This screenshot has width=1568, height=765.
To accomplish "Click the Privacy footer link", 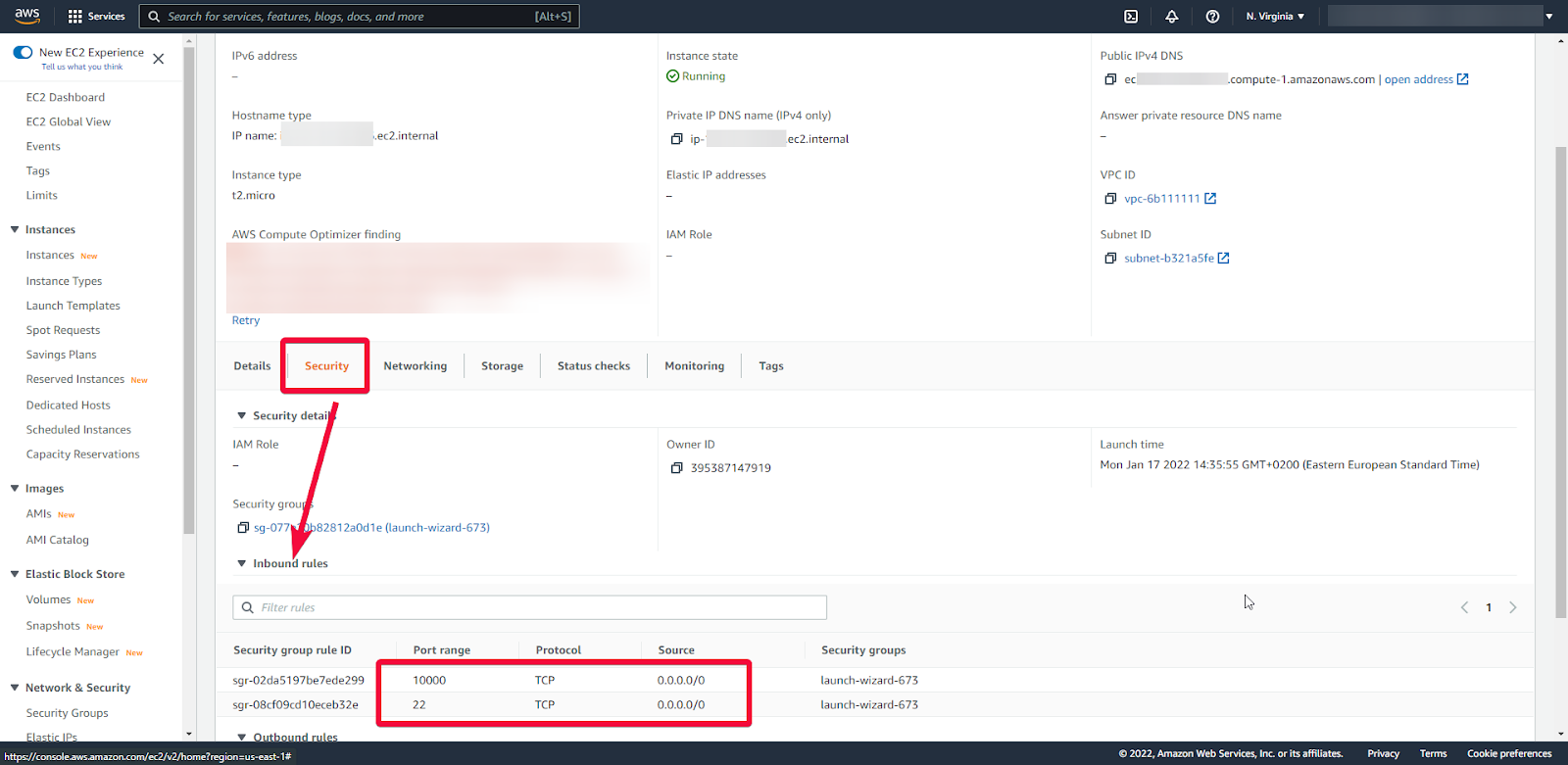I will click(x=1383, y=753).
